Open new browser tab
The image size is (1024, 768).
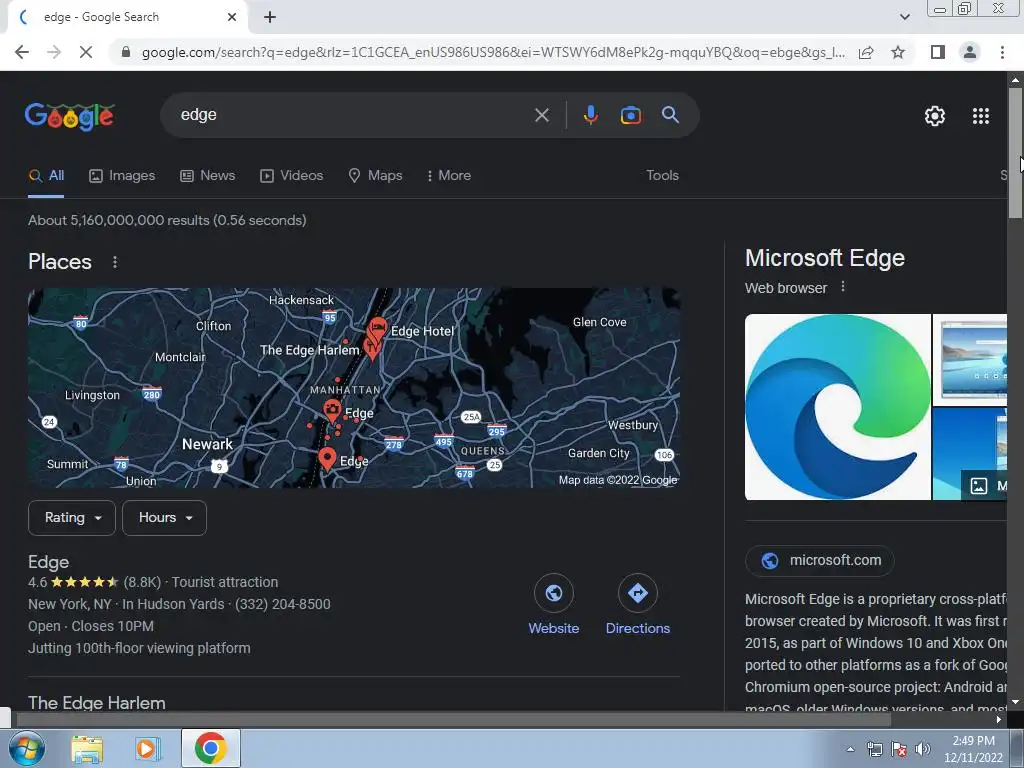(270, 18)
